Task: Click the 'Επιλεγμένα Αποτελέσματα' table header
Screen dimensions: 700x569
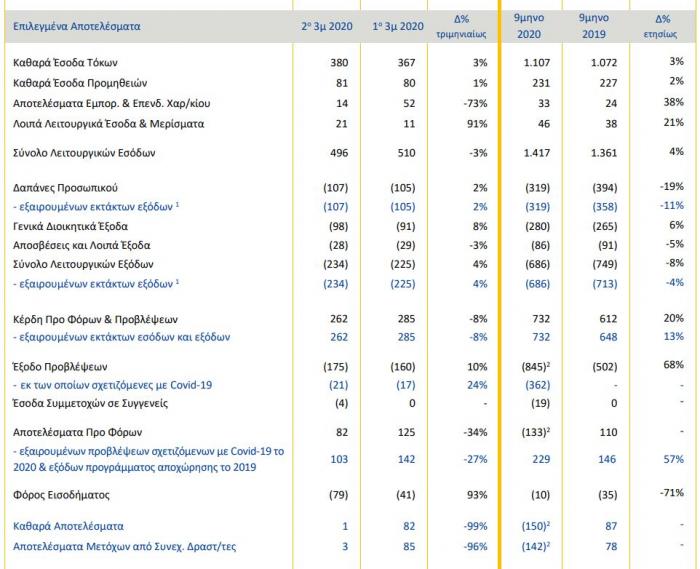Action: [x=78, y=24]
